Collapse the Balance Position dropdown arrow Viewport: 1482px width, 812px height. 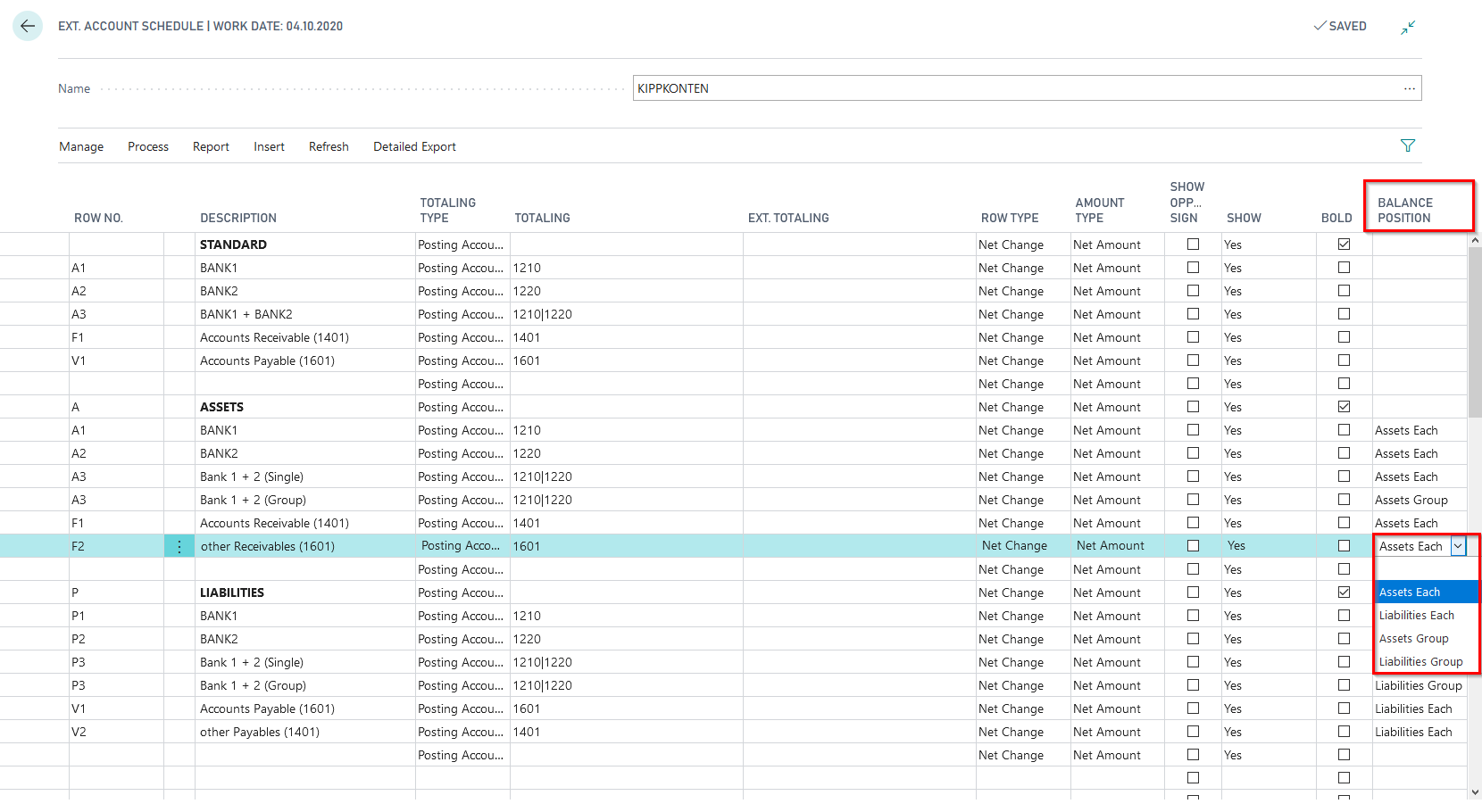[1458, 546]
